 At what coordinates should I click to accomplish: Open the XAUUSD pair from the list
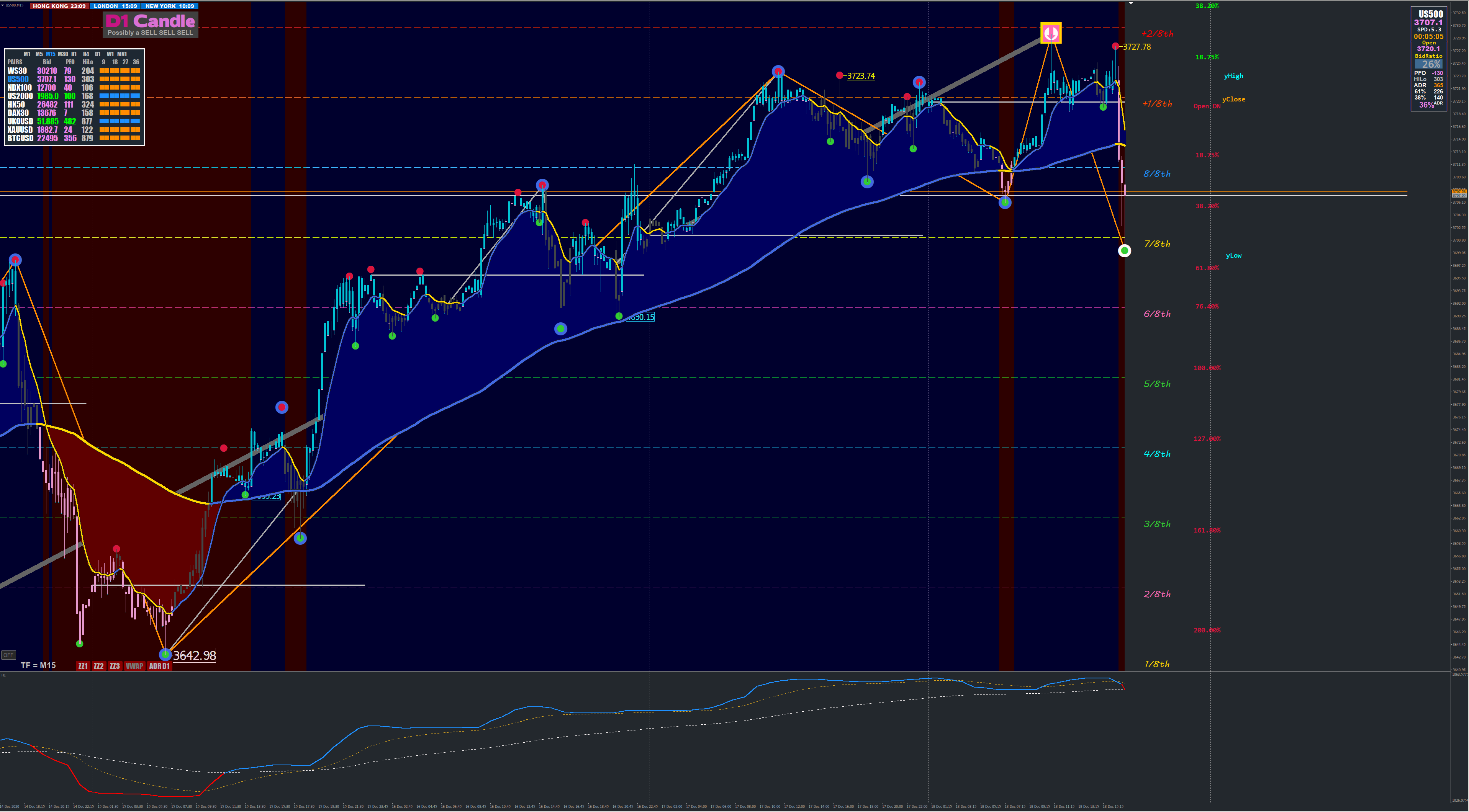coord(20,130)
